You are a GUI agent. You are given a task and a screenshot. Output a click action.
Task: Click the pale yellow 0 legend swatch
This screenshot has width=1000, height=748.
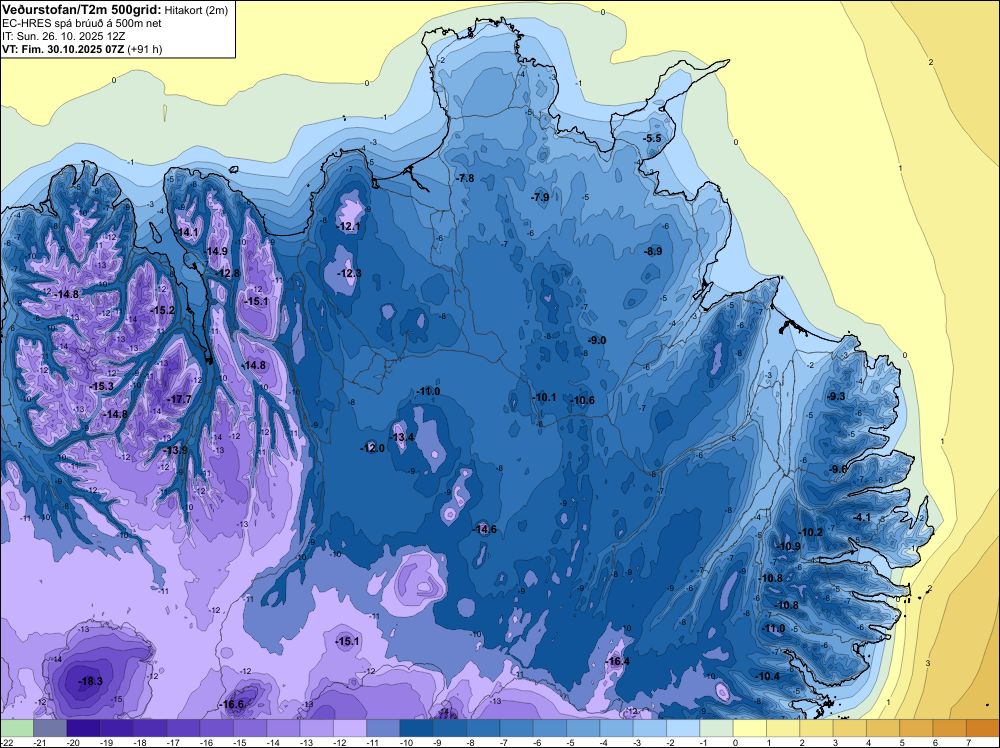[749, 727]
